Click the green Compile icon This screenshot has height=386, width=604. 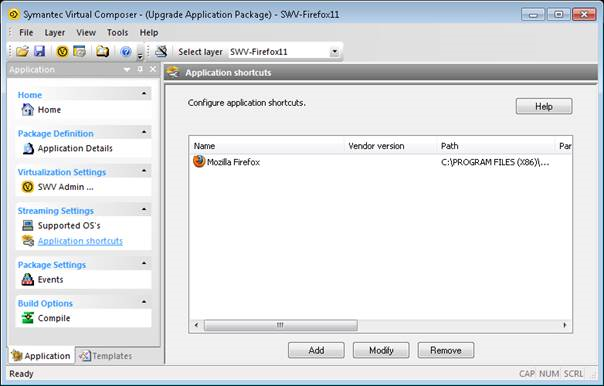pos(27,318)
